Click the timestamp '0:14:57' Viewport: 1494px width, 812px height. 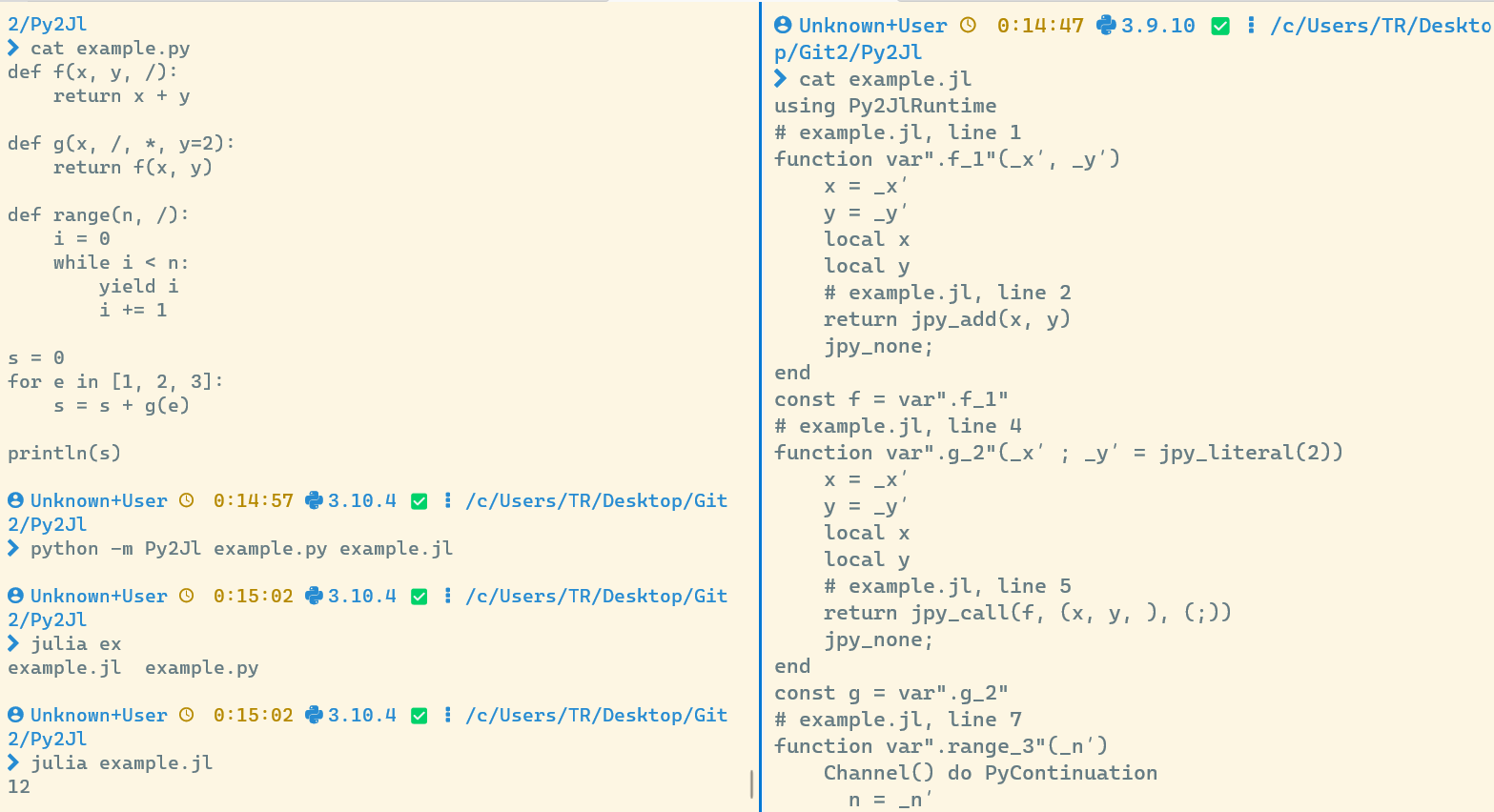(254, 501)
